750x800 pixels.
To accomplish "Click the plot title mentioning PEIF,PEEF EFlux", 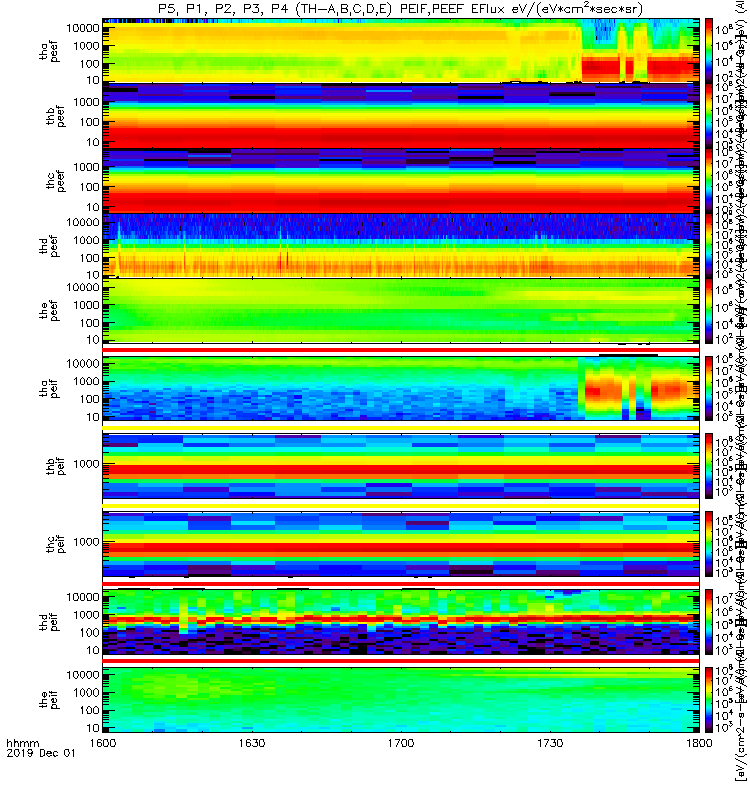I will click(401, 9).
